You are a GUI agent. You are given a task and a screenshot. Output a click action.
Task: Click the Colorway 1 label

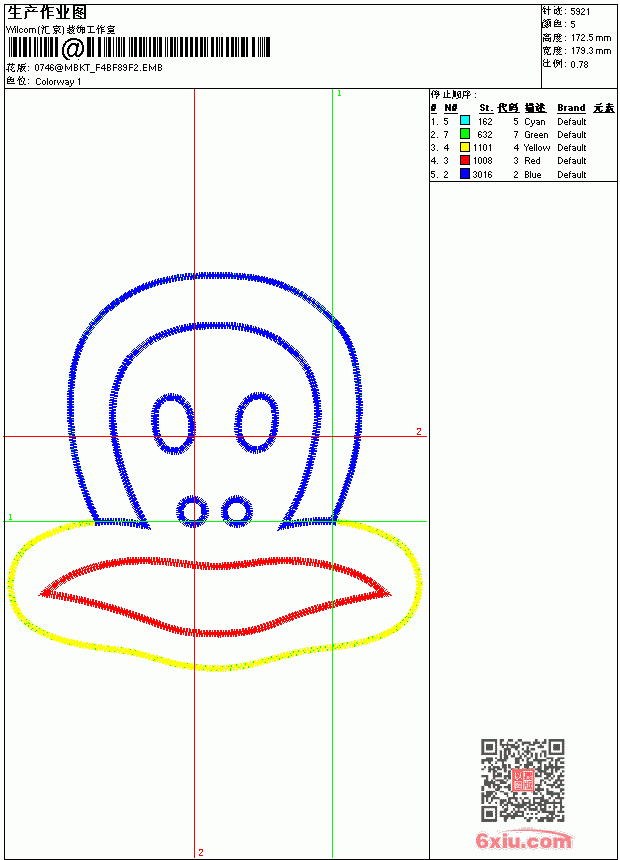pos(58,82)
